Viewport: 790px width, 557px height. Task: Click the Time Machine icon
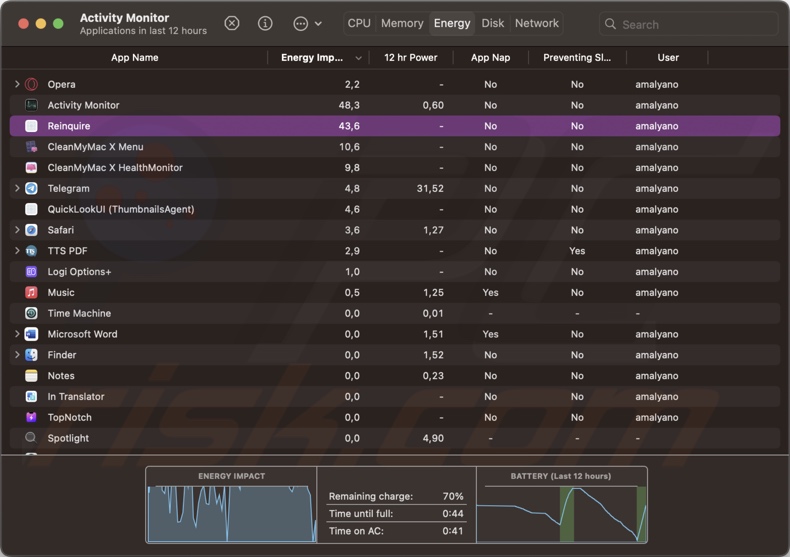31,313
